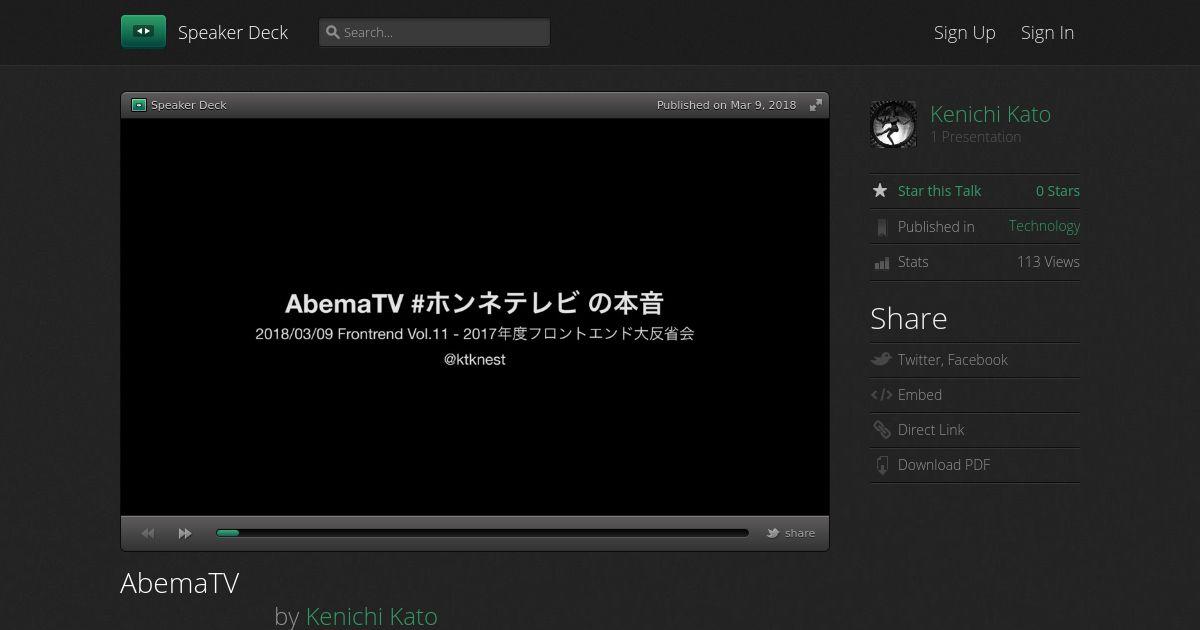The width and height of the screenshot is (1200, 630).
Task: Open the Twitter, Facebook share option
Action: click(x=953, y=360)
